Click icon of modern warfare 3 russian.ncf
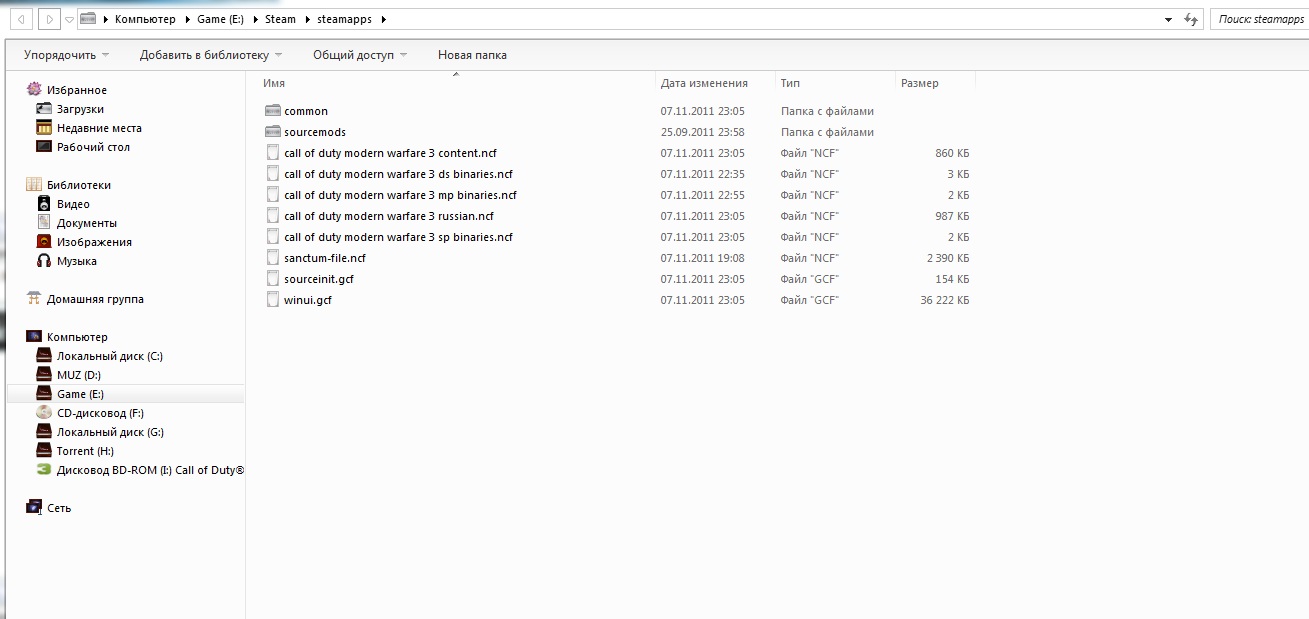1309x619 pixels. click(x=273, y=216)
